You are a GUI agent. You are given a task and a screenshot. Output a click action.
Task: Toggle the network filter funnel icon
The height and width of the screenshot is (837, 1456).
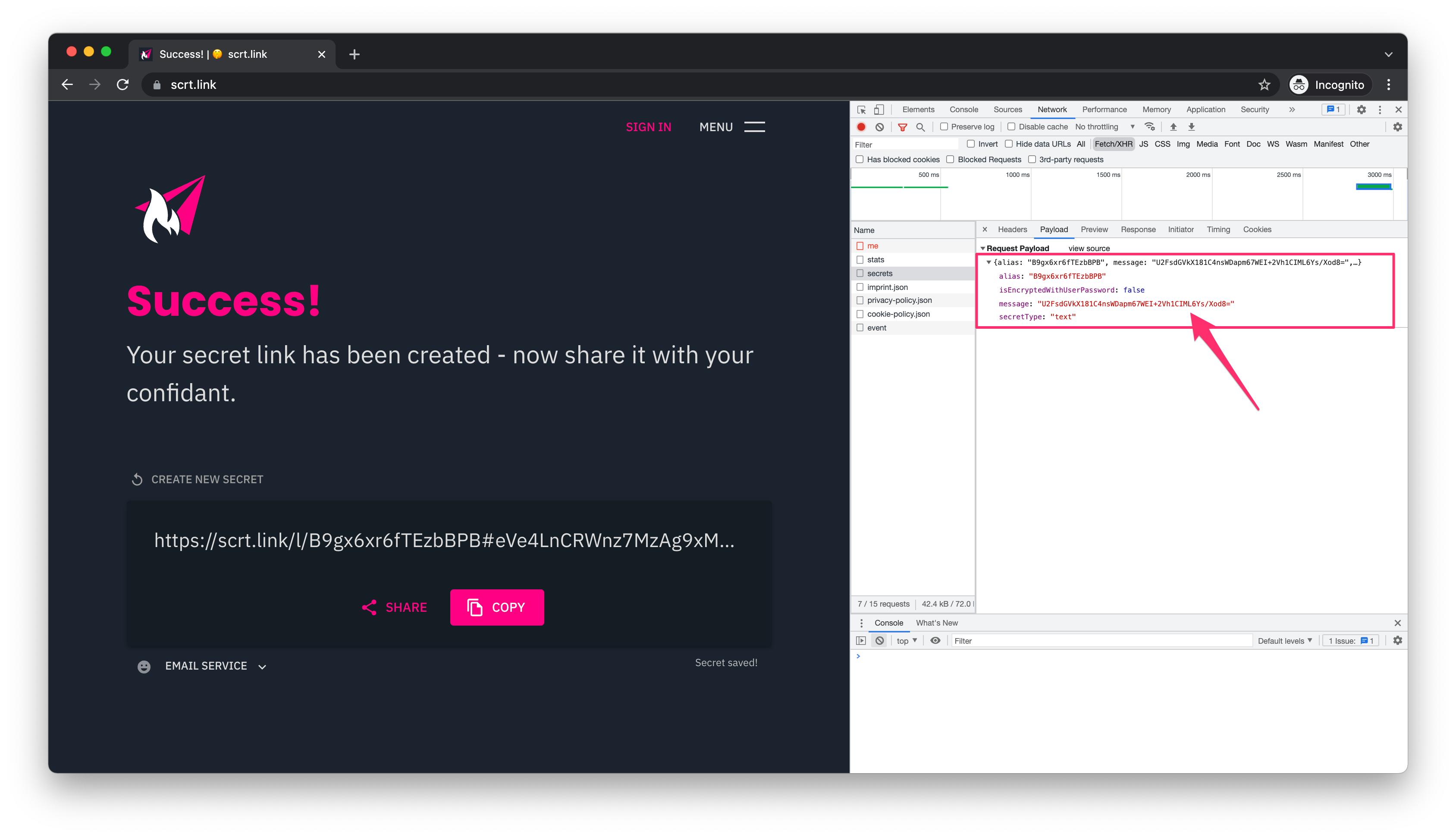902,126
